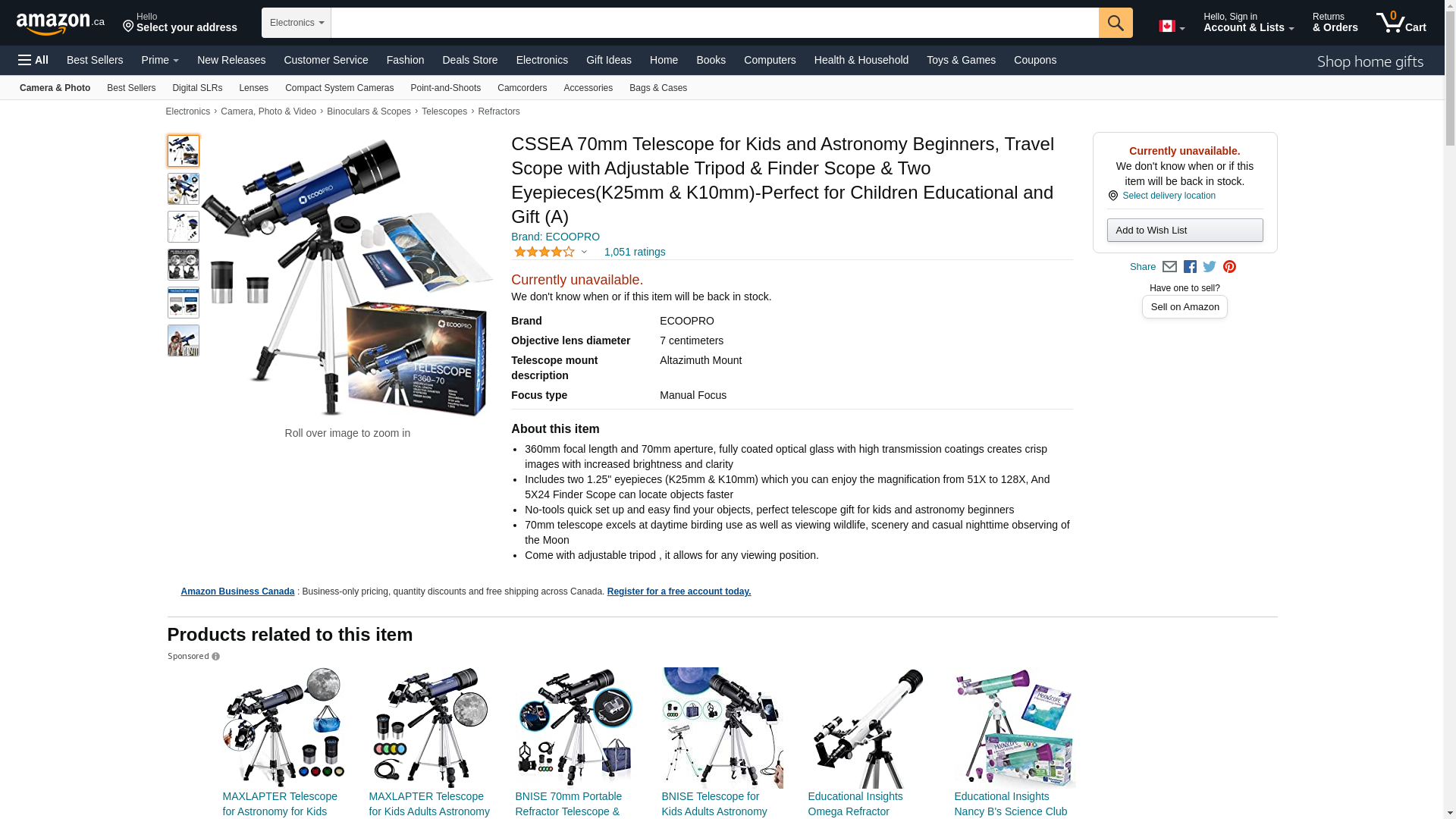Focus the search text field
The image size is (1456, 819).
(714, 23)
